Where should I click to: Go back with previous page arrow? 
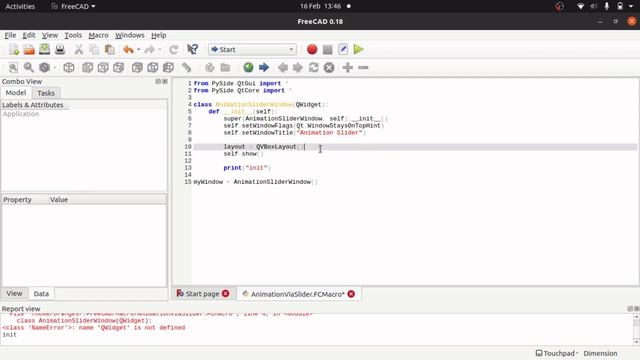point(282,67)
